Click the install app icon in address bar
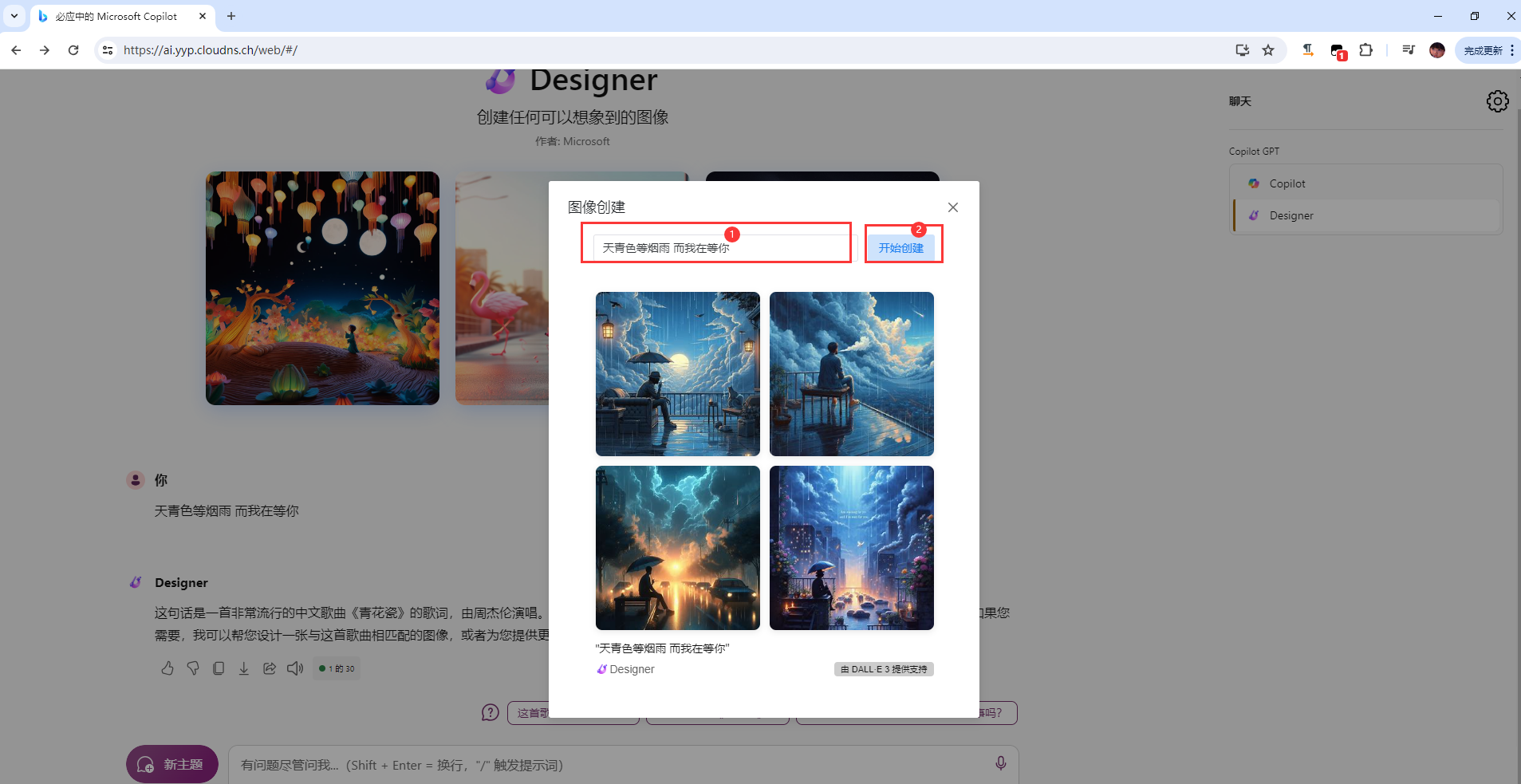Screen dimensions: 1521x784 pyautogui.click(x=1243, y=50)
